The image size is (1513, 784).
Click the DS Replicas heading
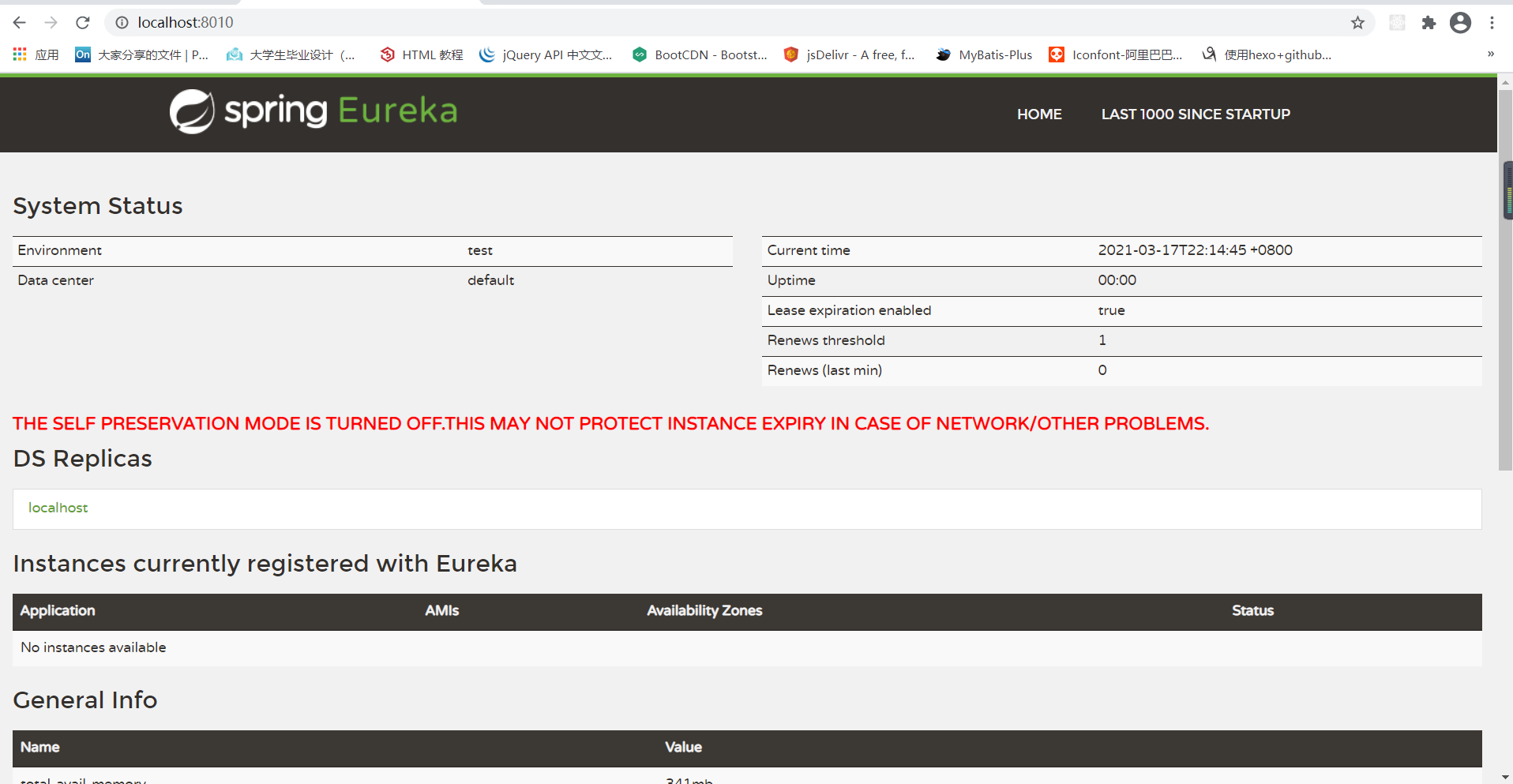83,459
